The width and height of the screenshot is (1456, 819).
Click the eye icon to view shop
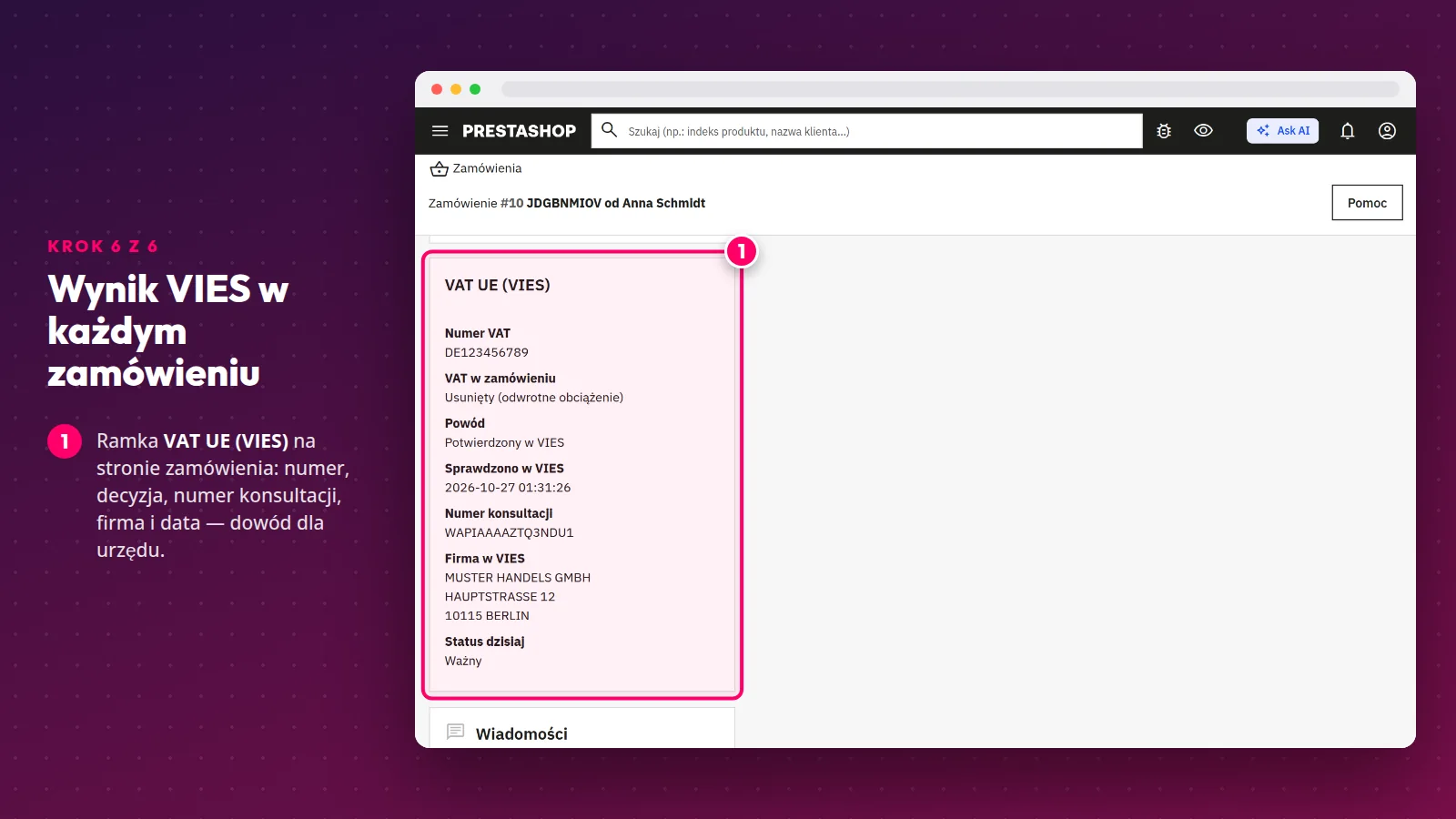pos(1203,131)
